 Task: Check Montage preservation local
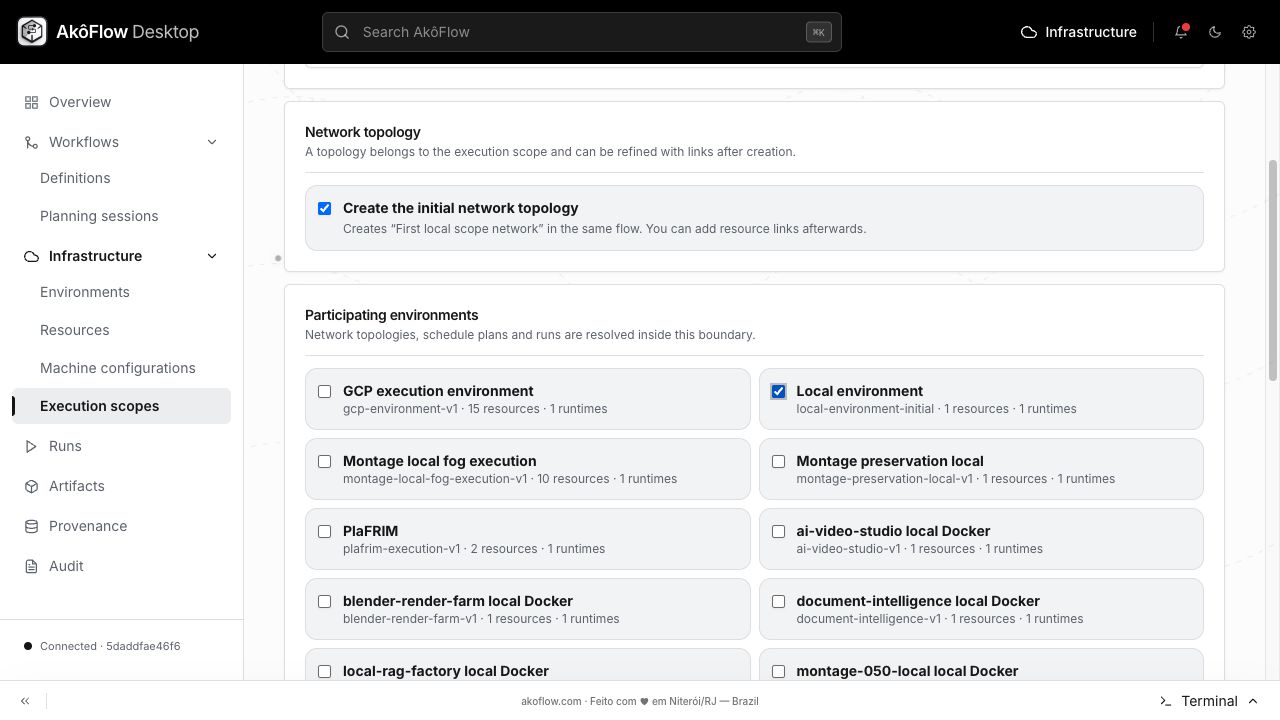[778, 461]
